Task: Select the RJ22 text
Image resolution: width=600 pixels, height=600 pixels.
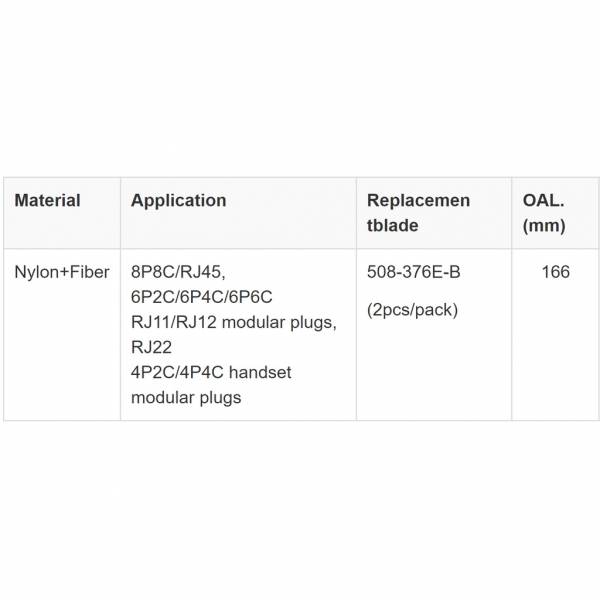Action: pyautogui.click(x=151, y=347)
